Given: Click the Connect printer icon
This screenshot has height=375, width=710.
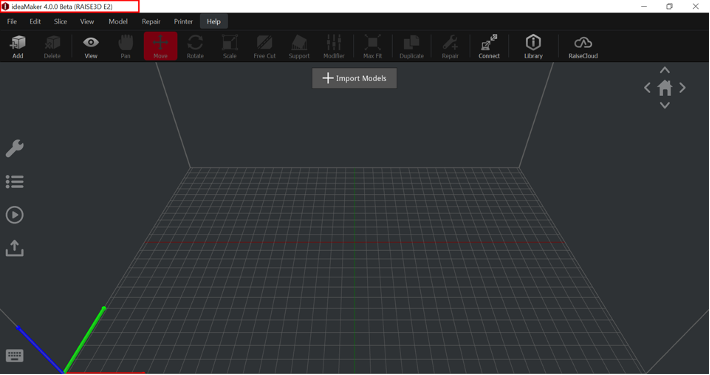Looking at the screenshot, I should [489, 46].
